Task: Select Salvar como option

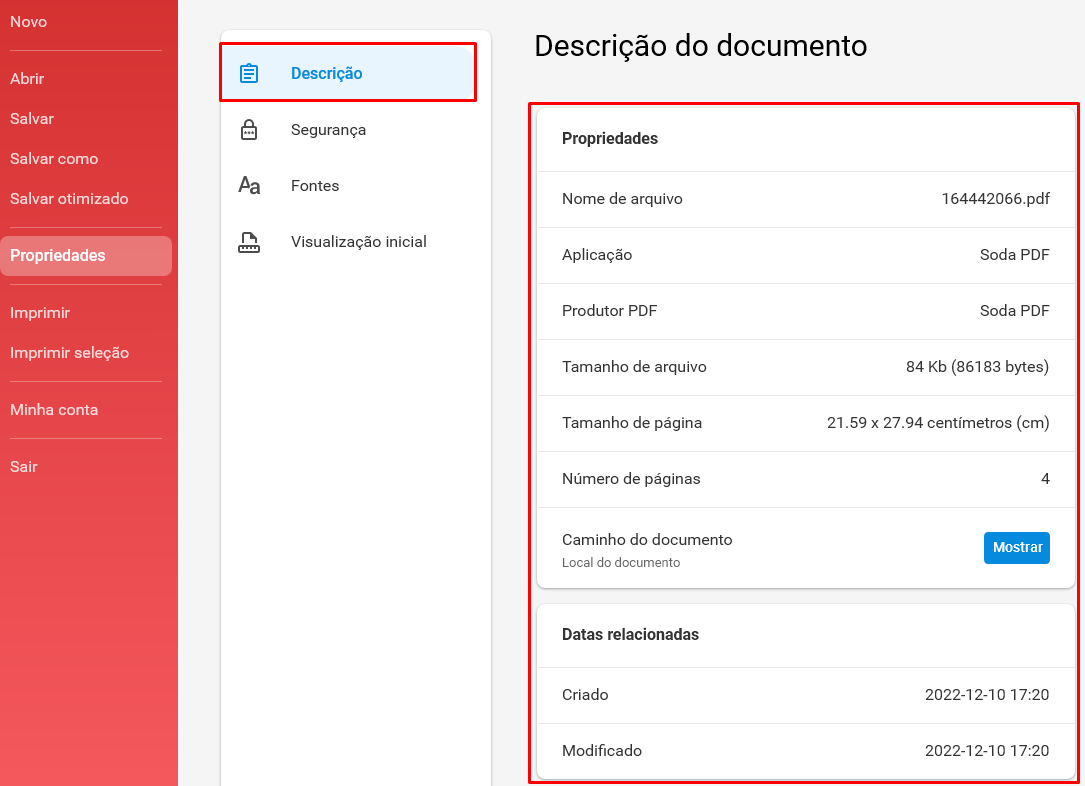Action: pos(54,159)
